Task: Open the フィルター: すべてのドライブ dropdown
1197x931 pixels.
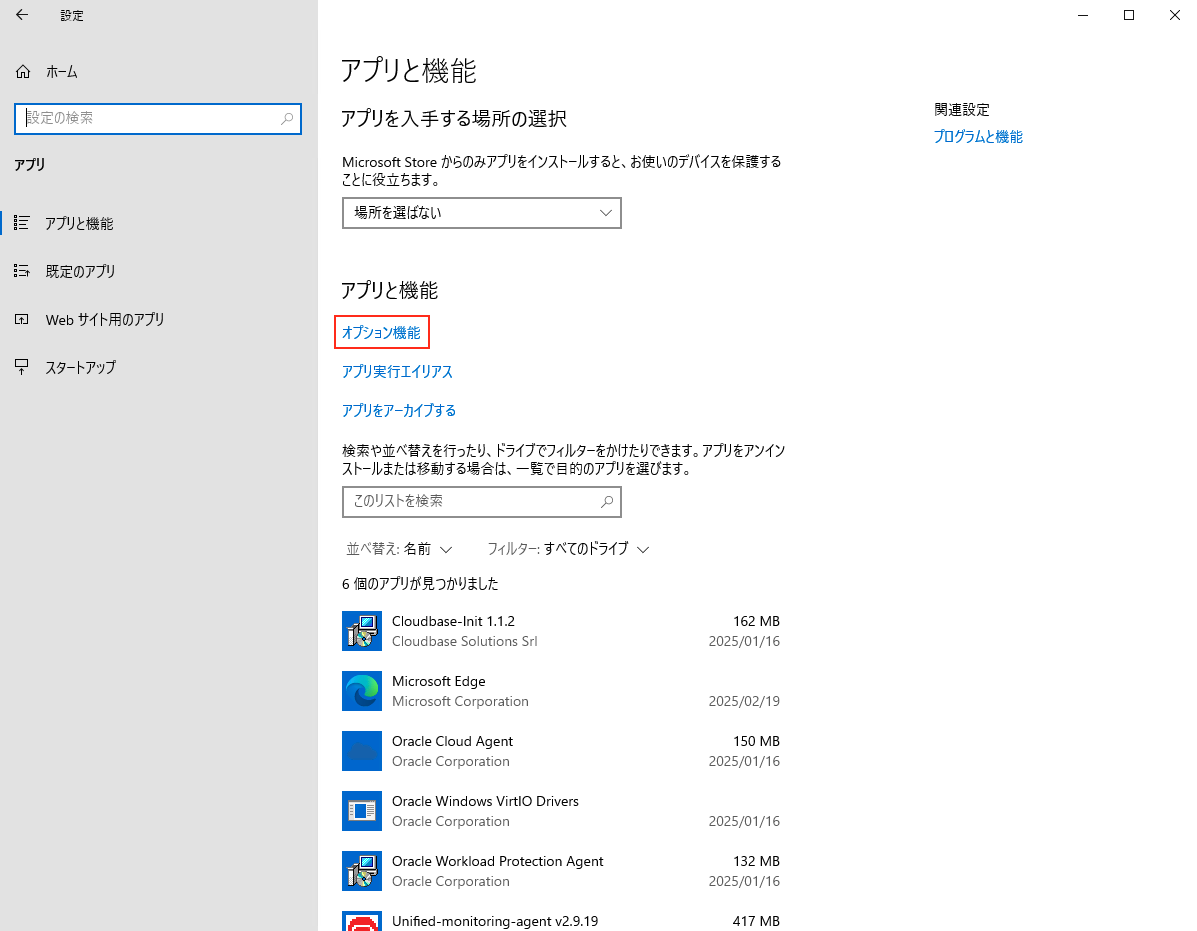Action: pyautogui.click(x=568, y=549)
